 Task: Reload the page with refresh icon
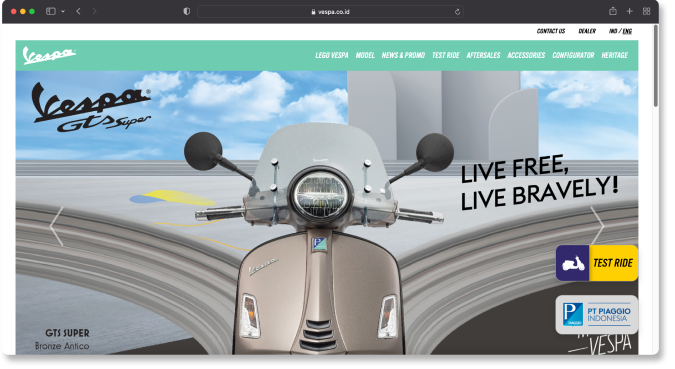click(457, 12)
